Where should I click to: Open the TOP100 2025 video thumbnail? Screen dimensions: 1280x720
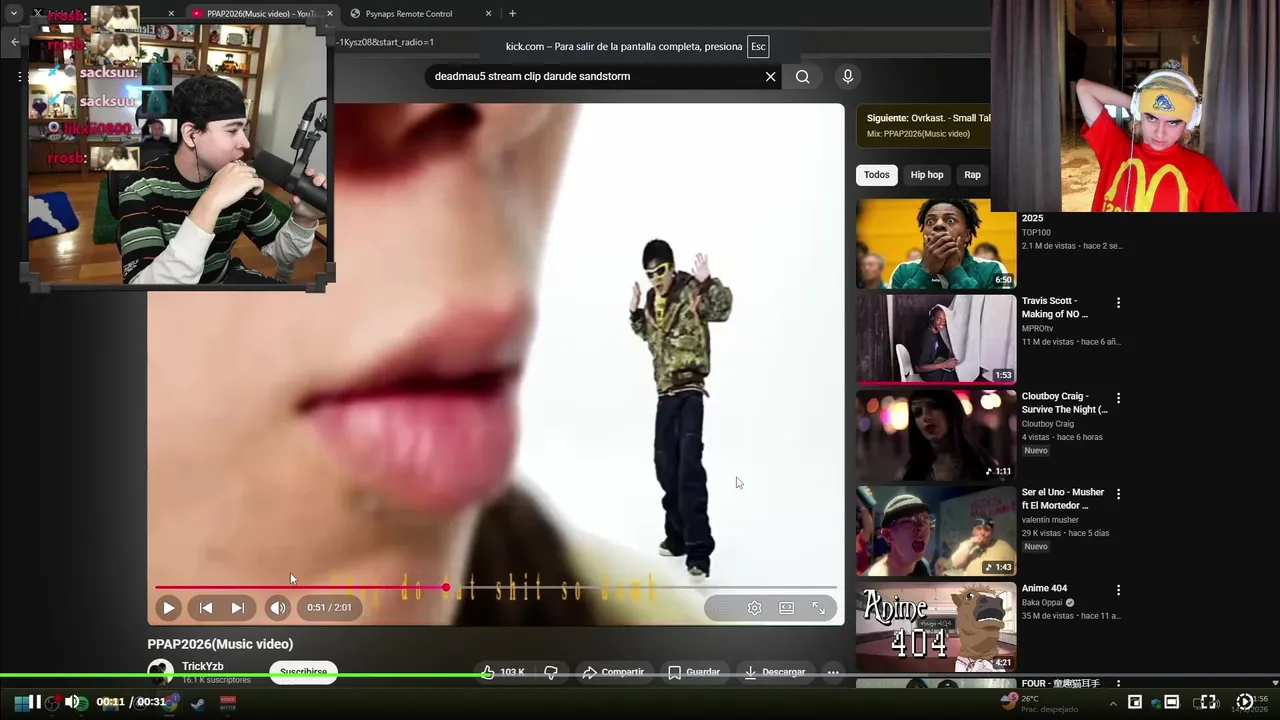pos(936,244)
